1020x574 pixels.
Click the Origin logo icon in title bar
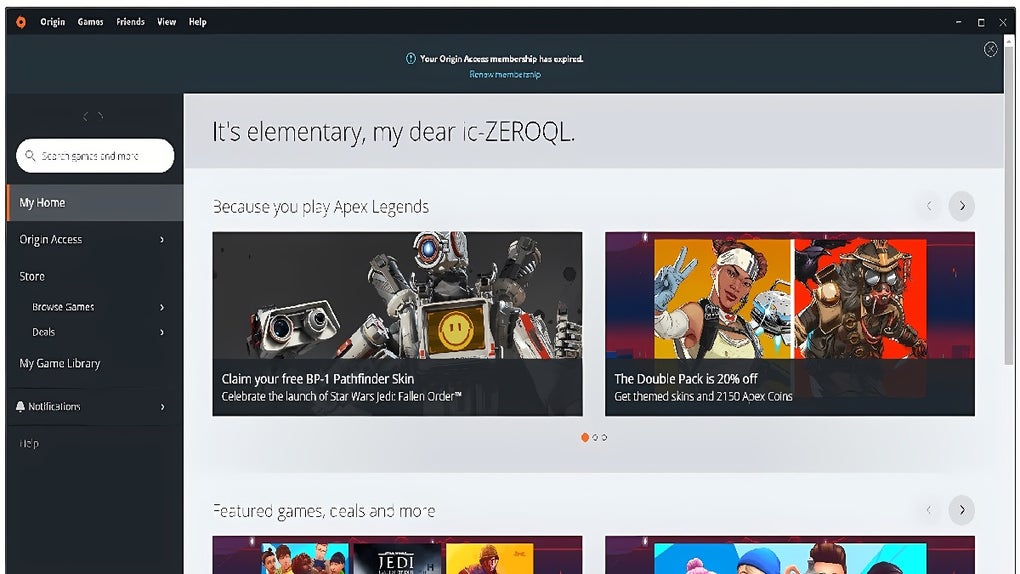click(21, 22)
